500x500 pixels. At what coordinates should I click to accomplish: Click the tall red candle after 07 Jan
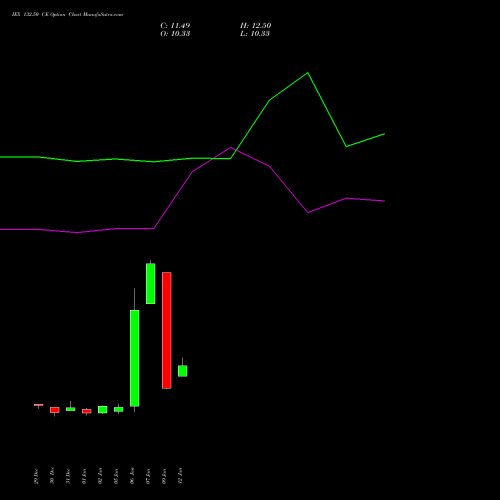(x=167, y=330)
